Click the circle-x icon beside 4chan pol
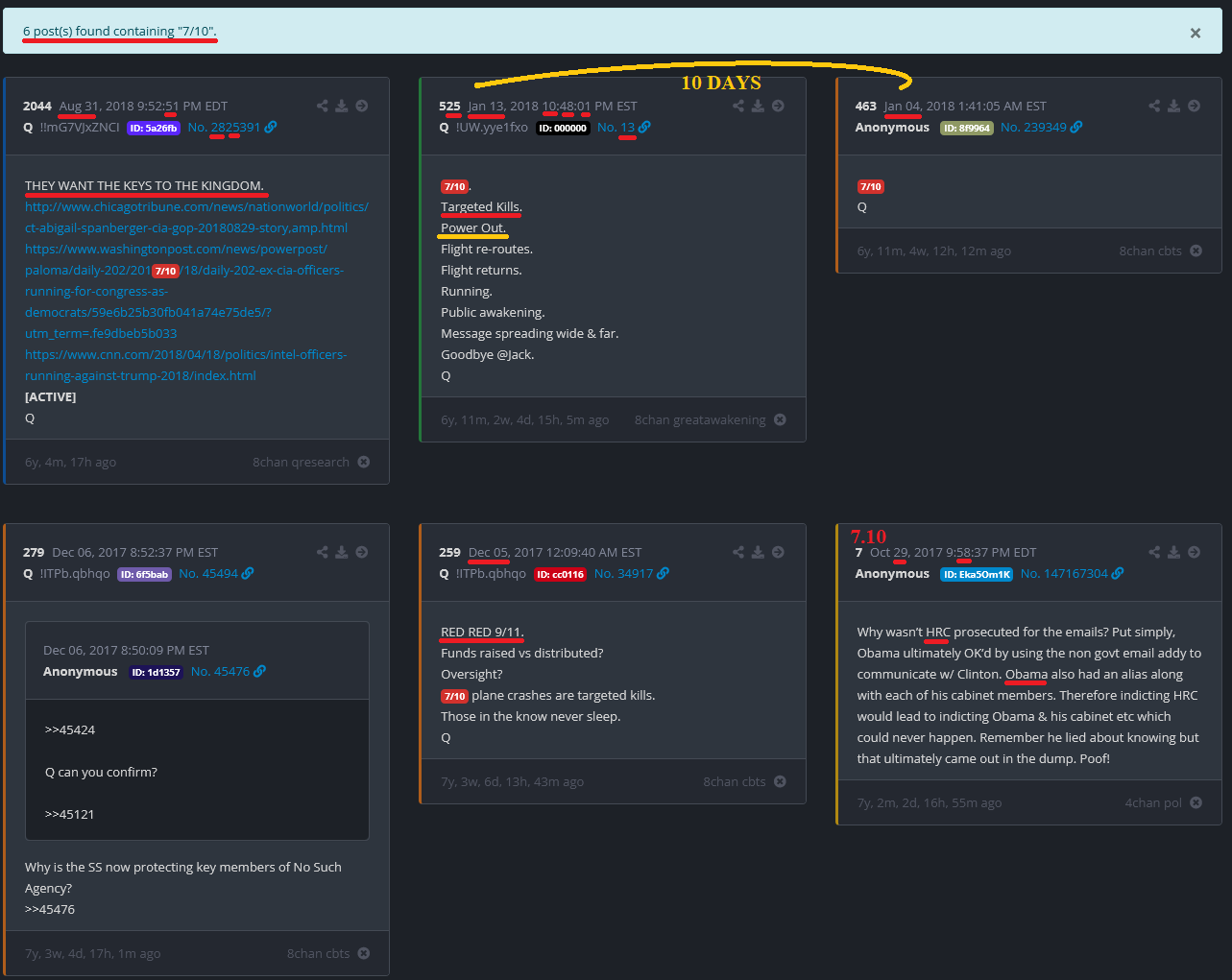 (x=1196, y=802)
